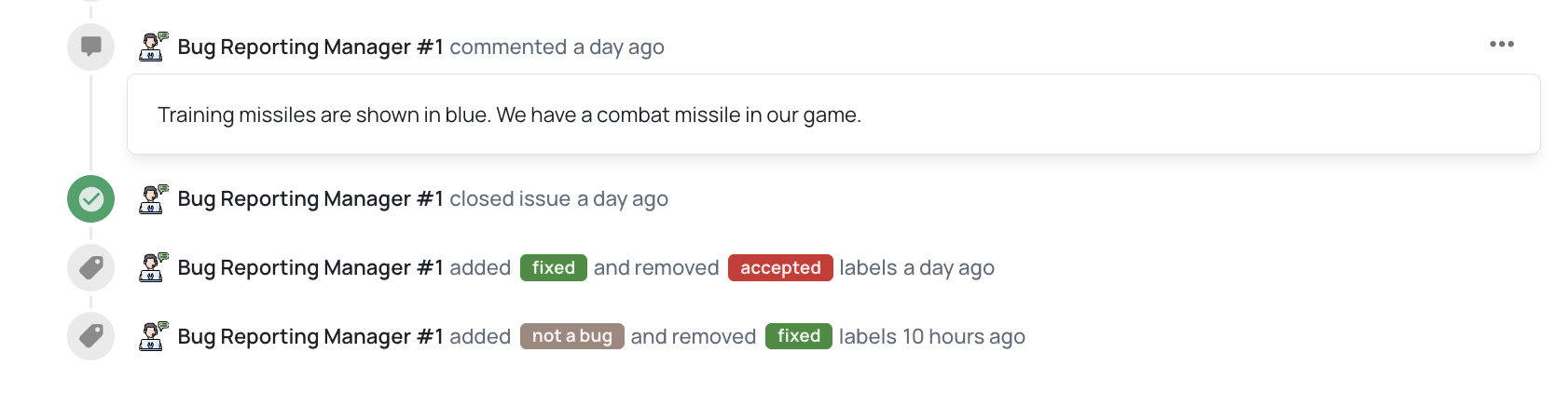Click the '10 hours ago' timestamp

964,337
